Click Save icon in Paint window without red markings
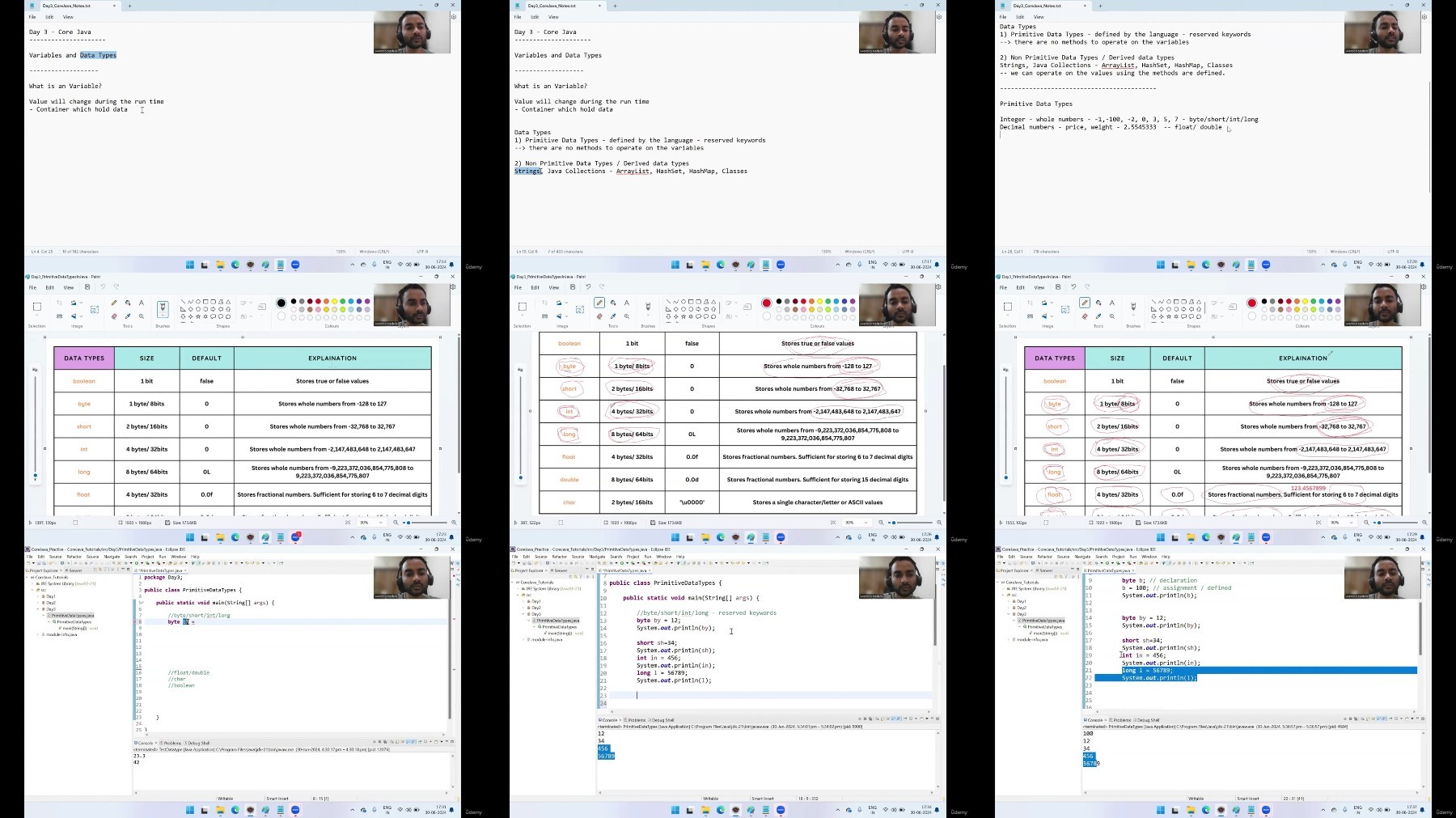 pyautogui.click(x=87, y=287)
